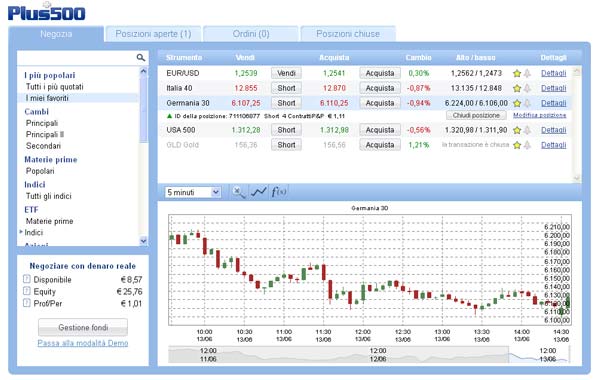This screenshot has height=380, width=600.
Task: Click Acquista for USA 500
Action: click(x=380, y=130)
